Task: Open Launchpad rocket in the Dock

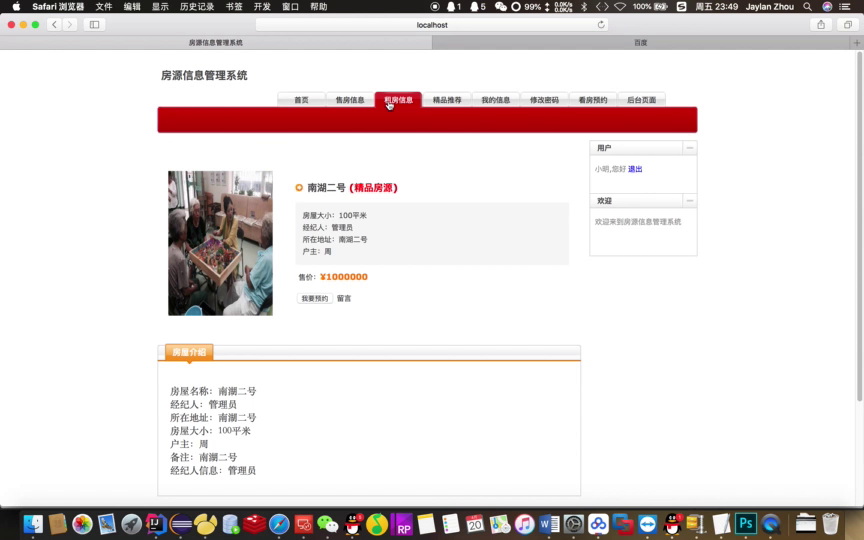Action: point(131,523)
